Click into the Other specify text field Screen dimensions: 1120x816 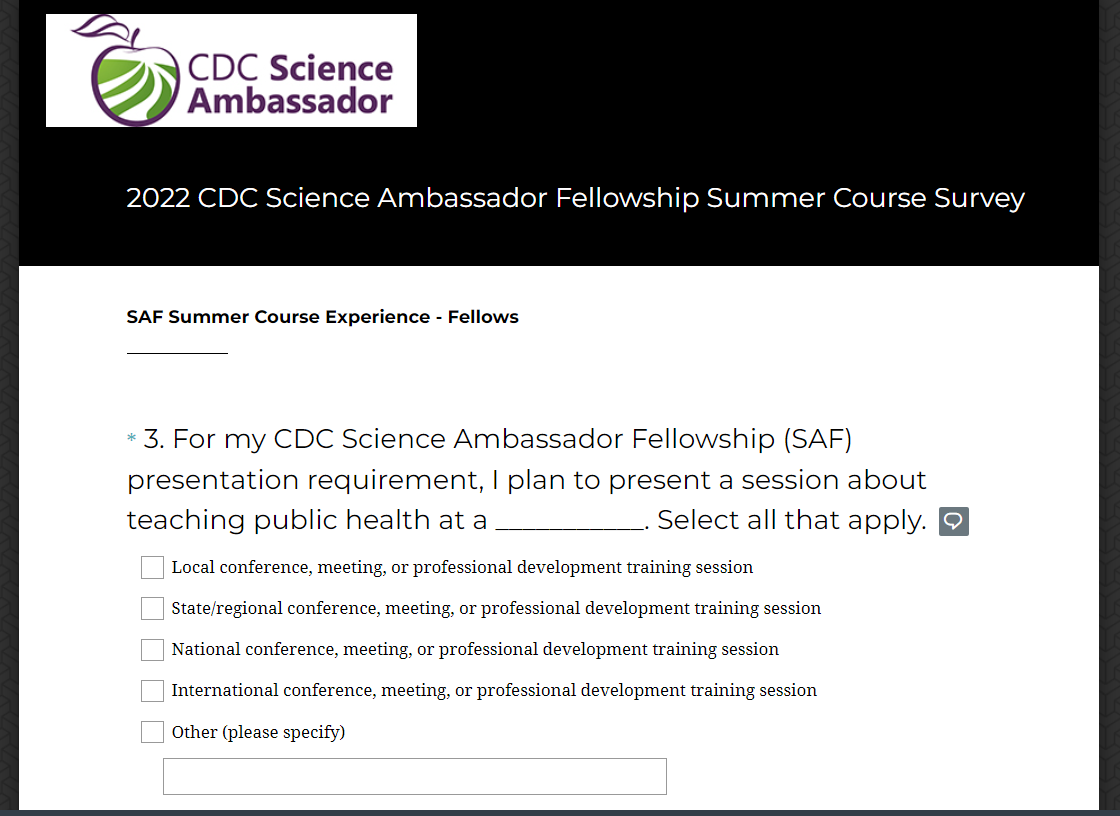tap(414, 777)
